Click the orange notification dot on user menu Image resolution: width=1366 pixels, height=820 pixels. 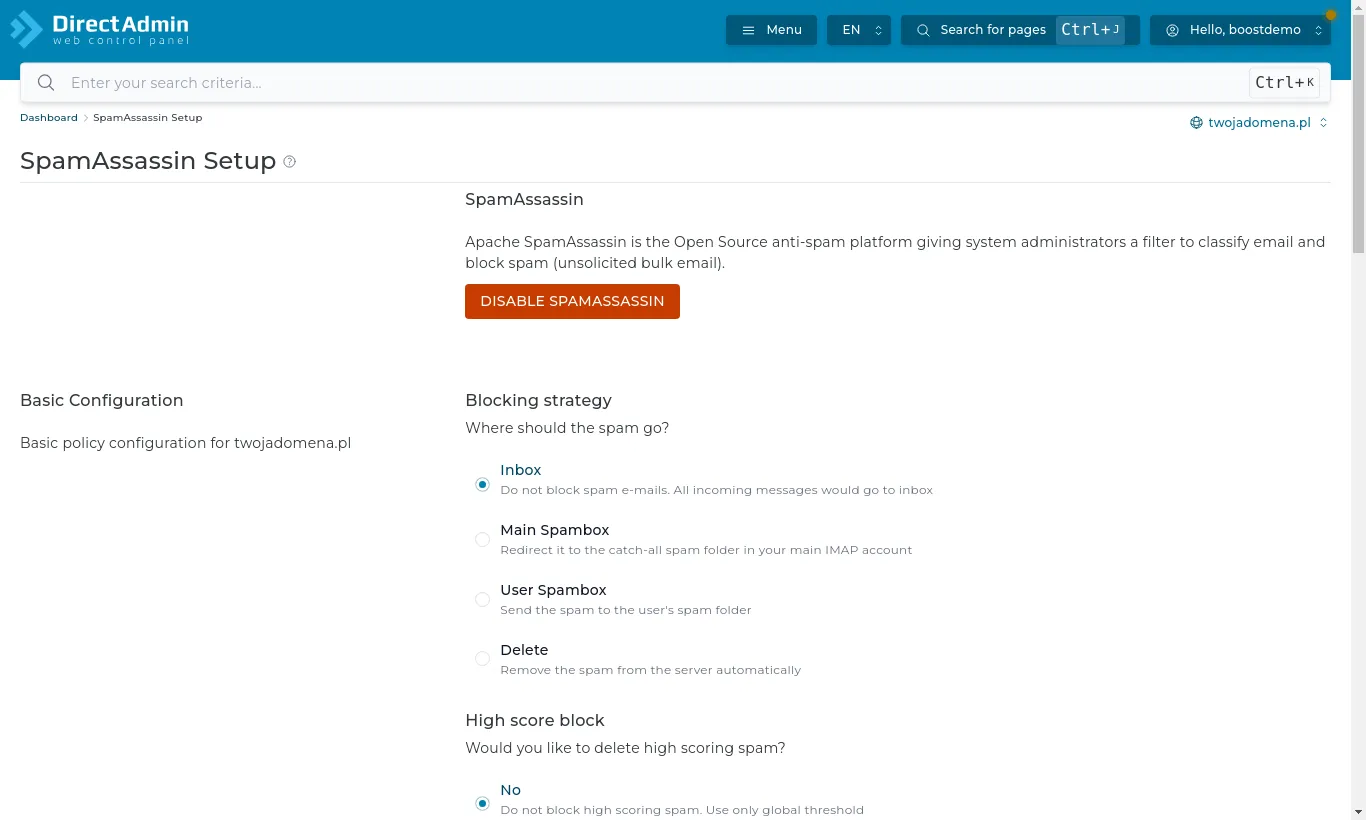(x=1331, y=15)
